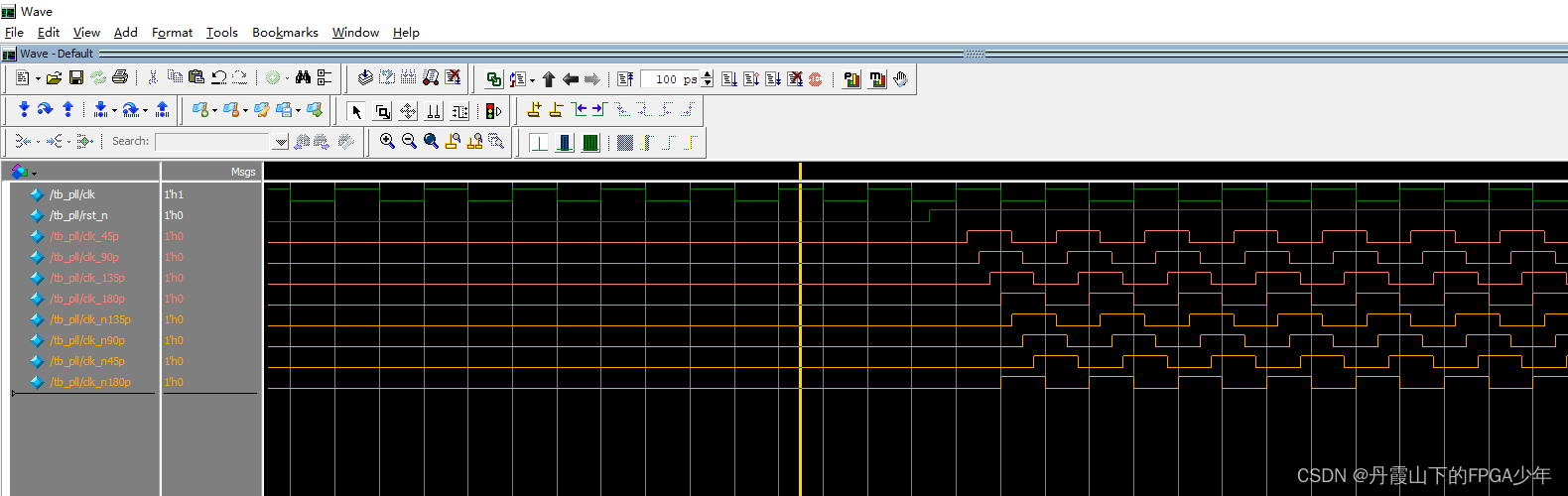
Task: Click the Zoom In magnifier icon
Action: pos(387,142)
